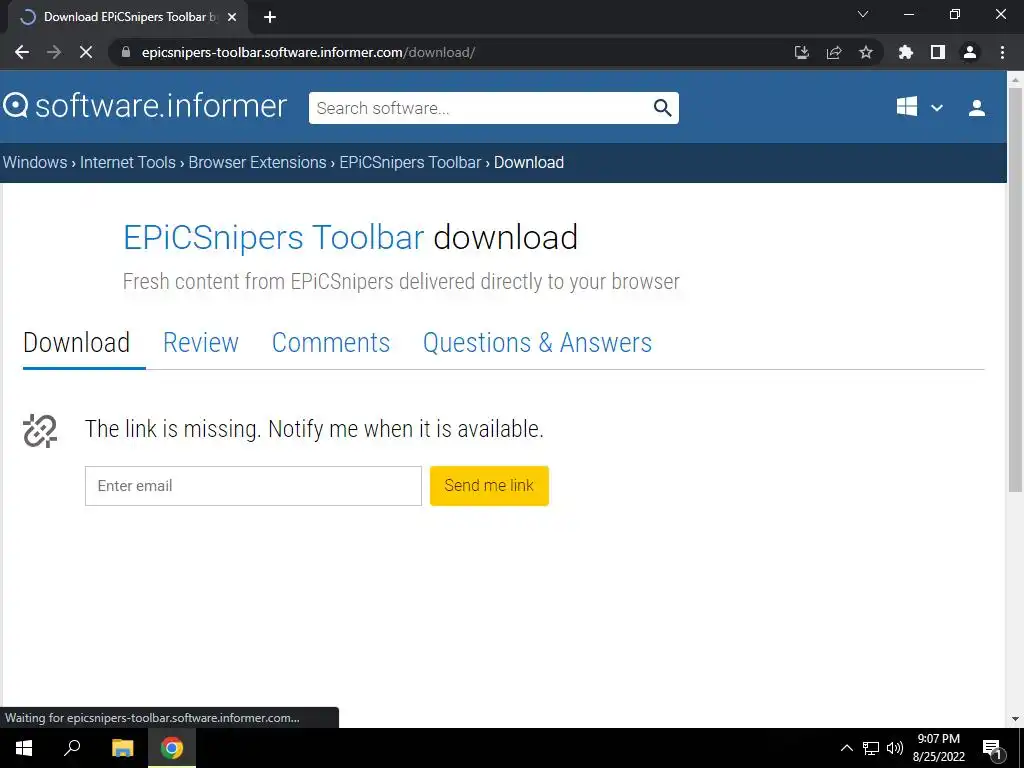Expand the platform dropdown chevron
Image resolution: width=1024 pixels, height=768 pixels.
pos(936,108)
